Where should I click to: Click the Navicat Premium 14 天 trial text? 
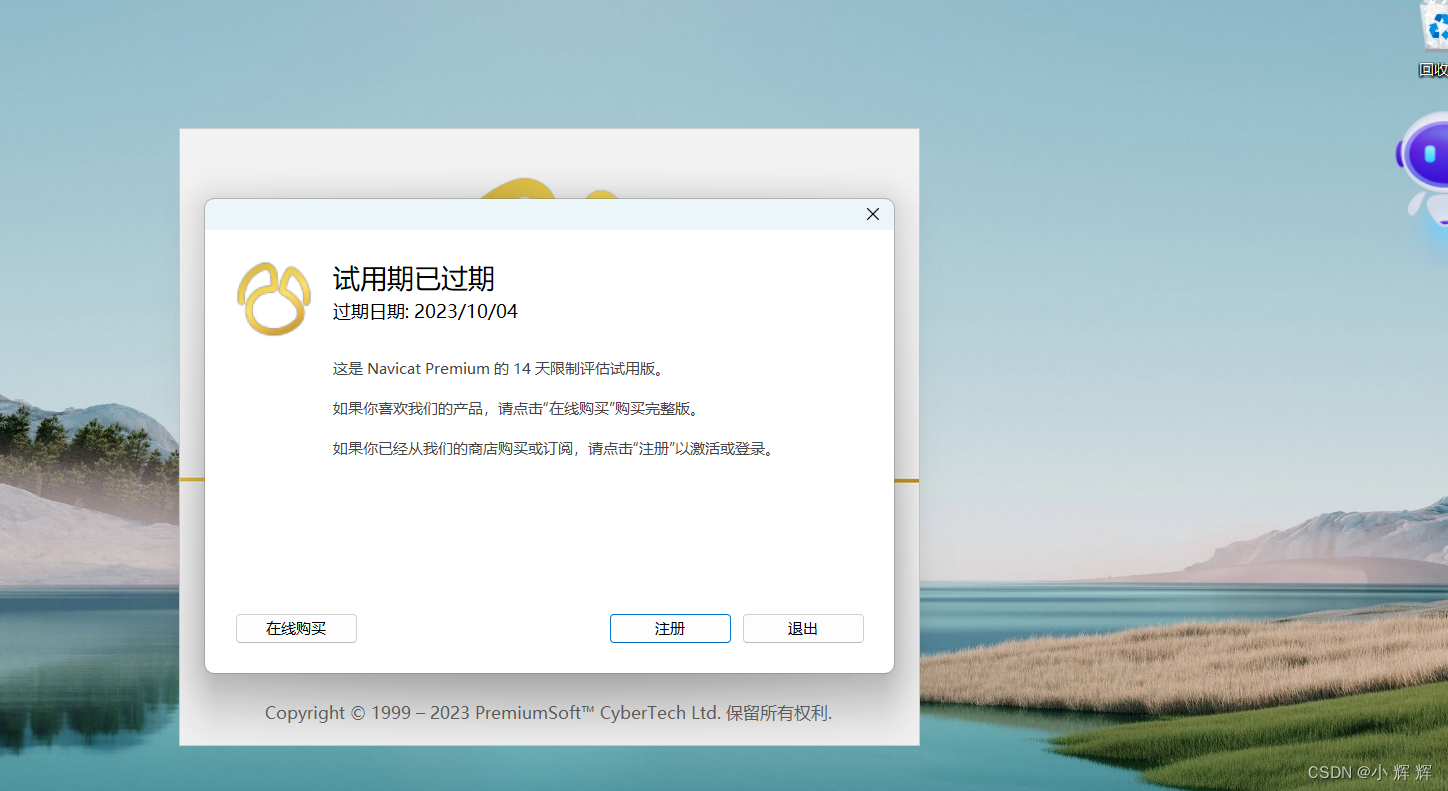point(499,369)
